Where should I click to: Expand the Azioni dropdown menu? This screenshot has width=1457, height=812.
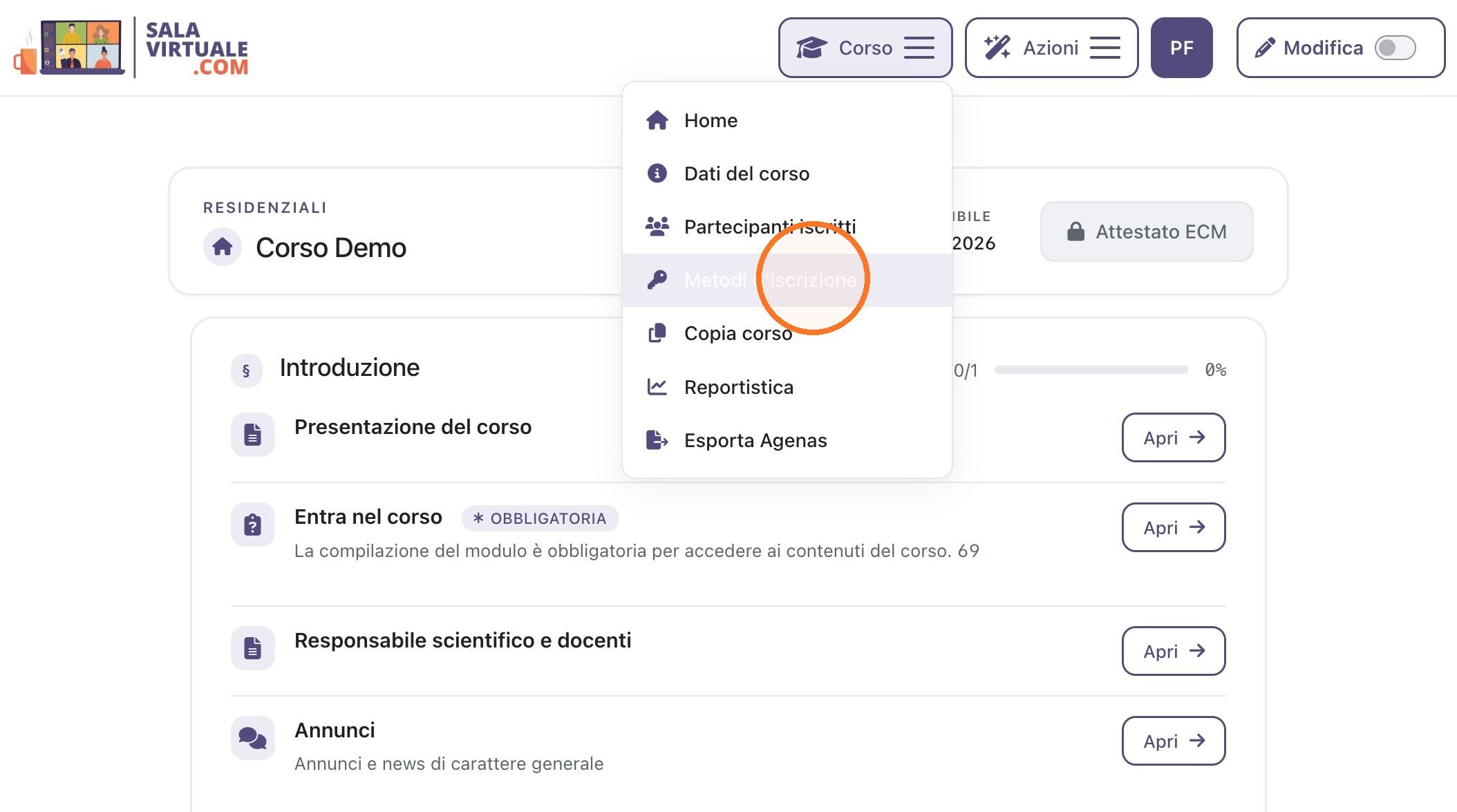click(1051, 48)
